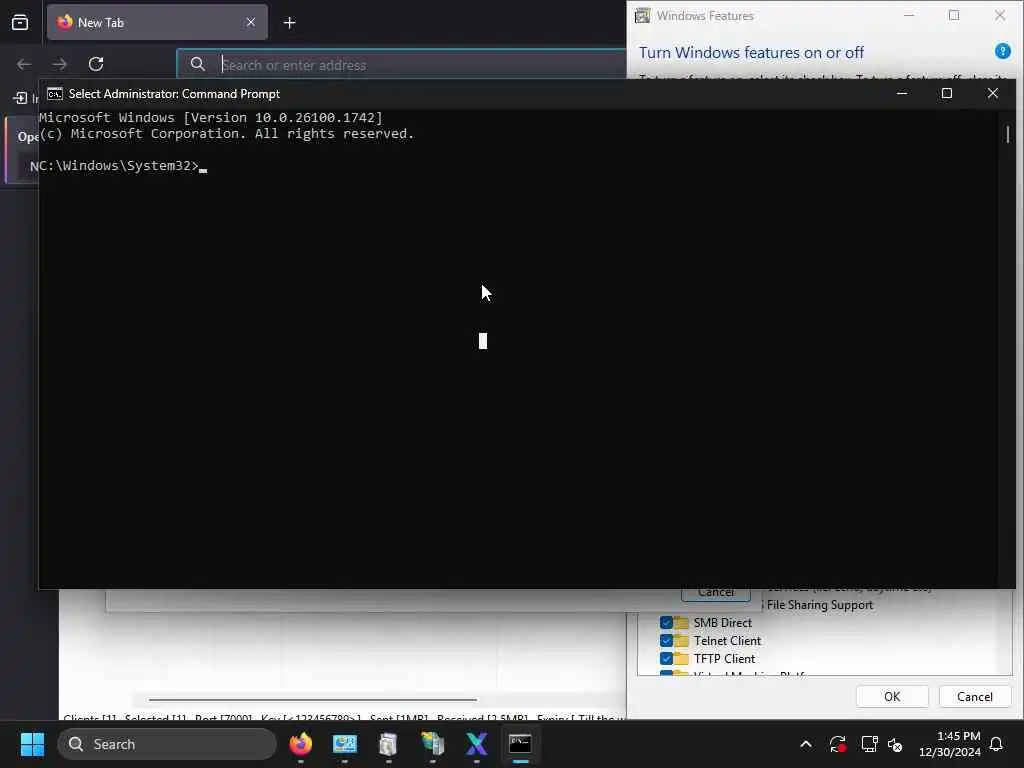The image size is (1024, 768).
Task: Click the Firefox address bar
Action: tap(402, 65)
